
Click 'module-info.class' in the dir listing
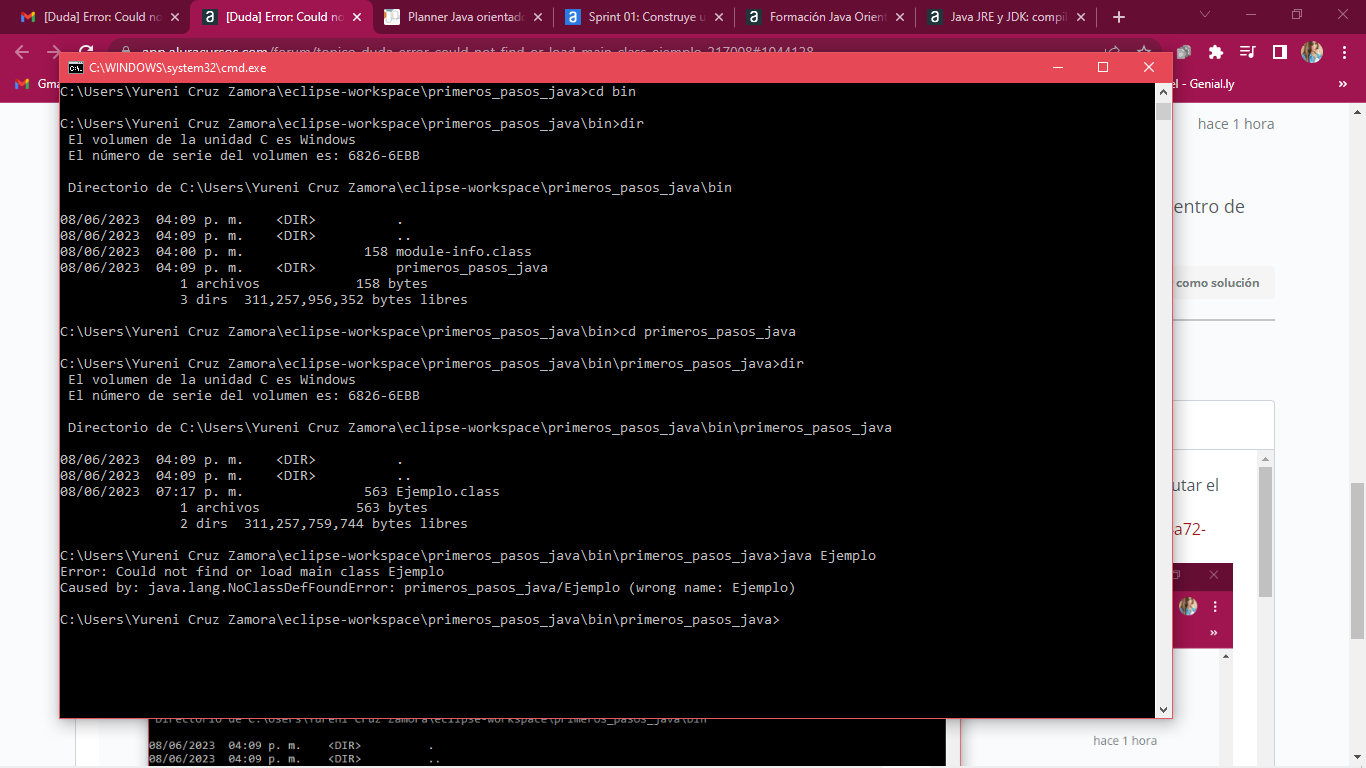(x=464, y=252)
